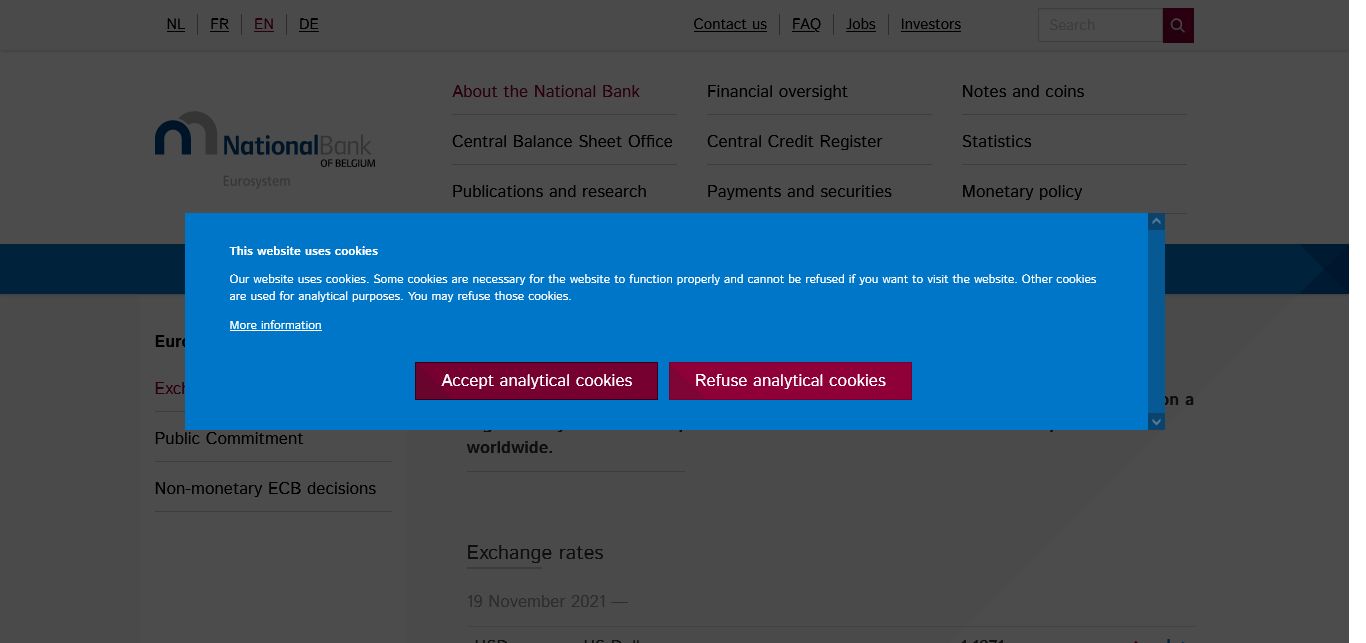Click the search magnifier icon button
This screenshot has width=1366, height=643.
tap(1178, 25)
